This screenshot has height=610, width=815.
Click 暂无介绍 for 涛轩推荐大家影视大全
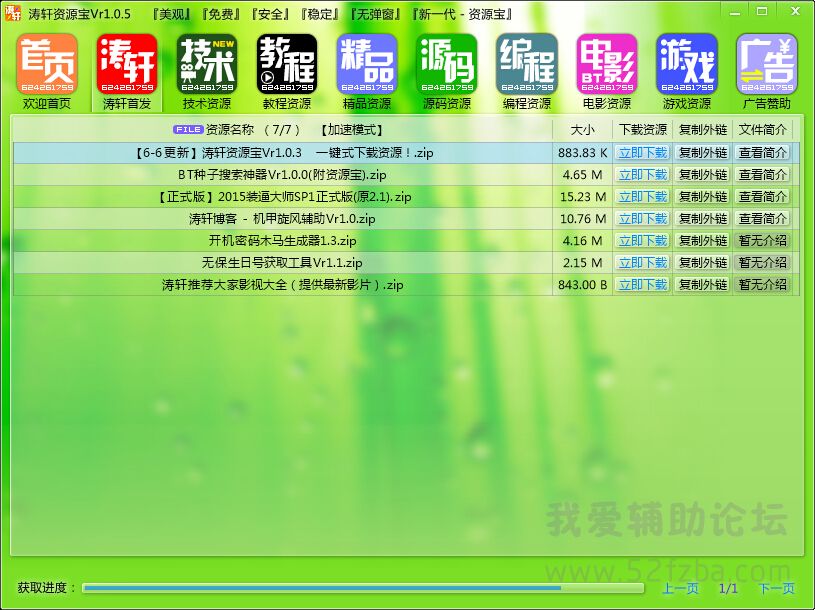(763, 285)
